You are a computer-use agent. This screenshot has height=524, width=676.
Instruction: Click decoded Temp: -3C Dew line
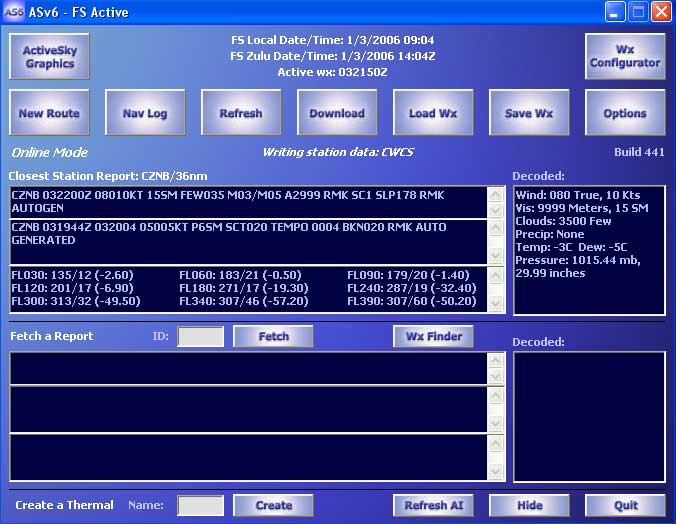[571, 247]
